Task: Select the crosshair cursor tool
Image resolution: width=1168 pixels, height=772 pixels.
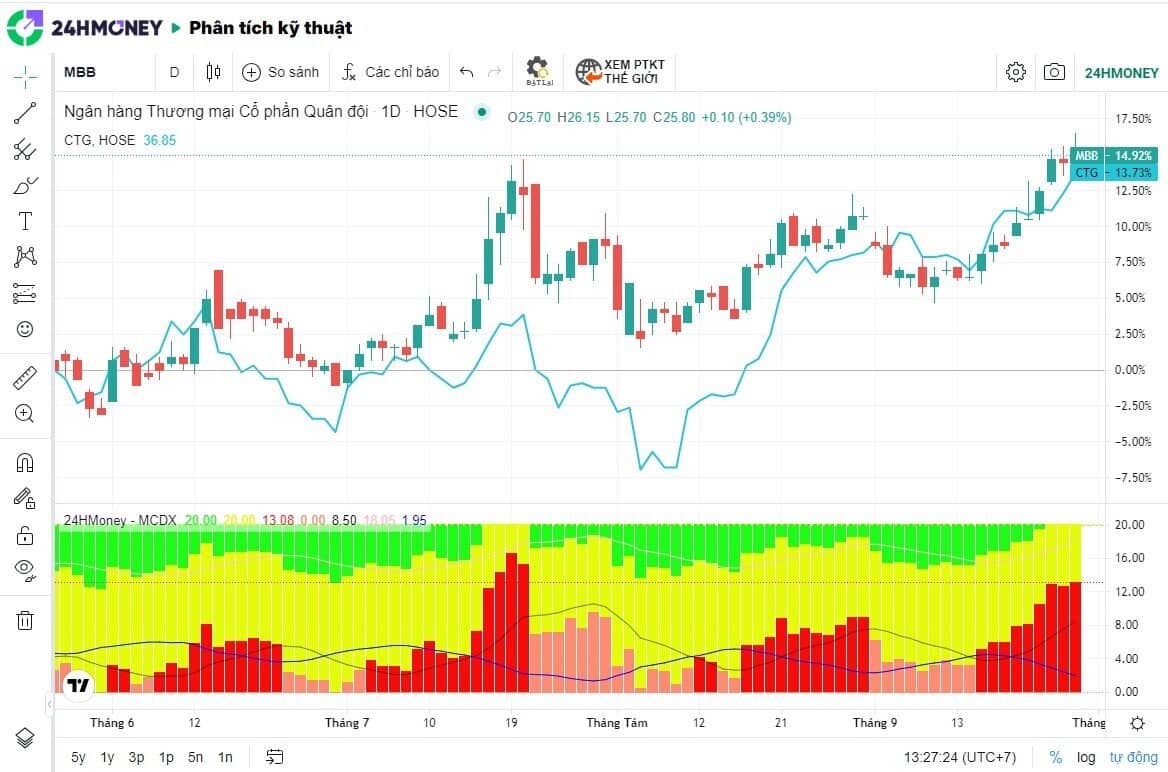Action: pyautogui.click(x=25, y=76)
